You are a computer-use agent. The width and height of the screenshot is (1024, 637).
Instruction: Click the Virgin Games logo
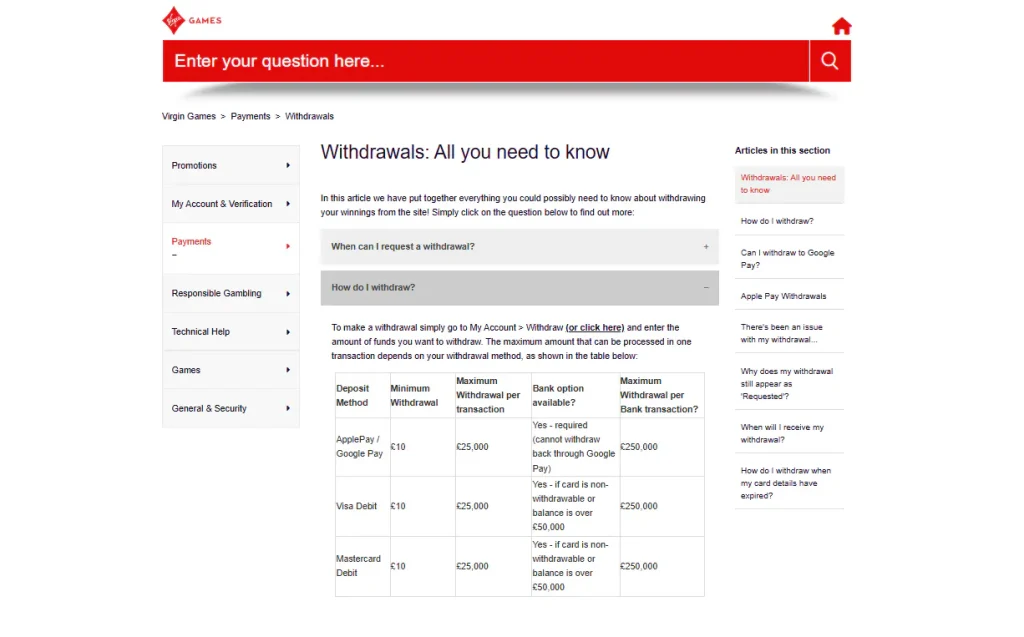coord(191,20)
